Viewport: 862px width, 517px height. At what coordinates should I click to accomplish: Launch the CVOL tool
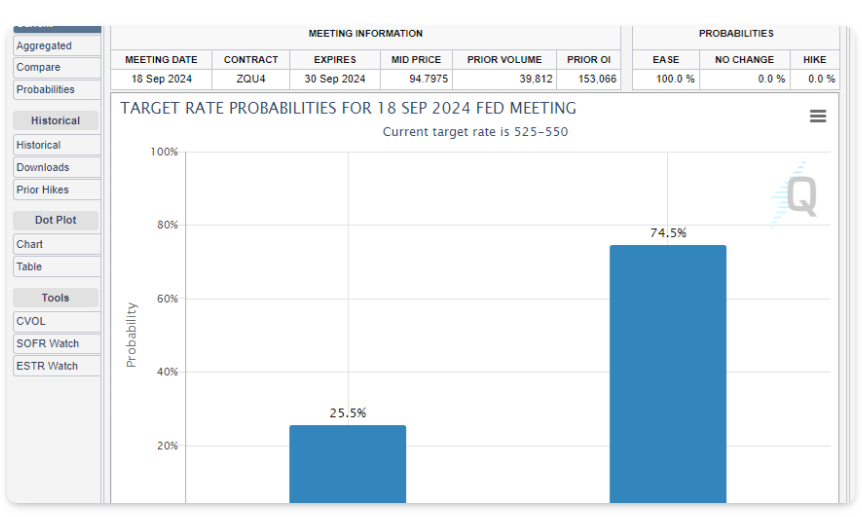[x=56, y=322]
